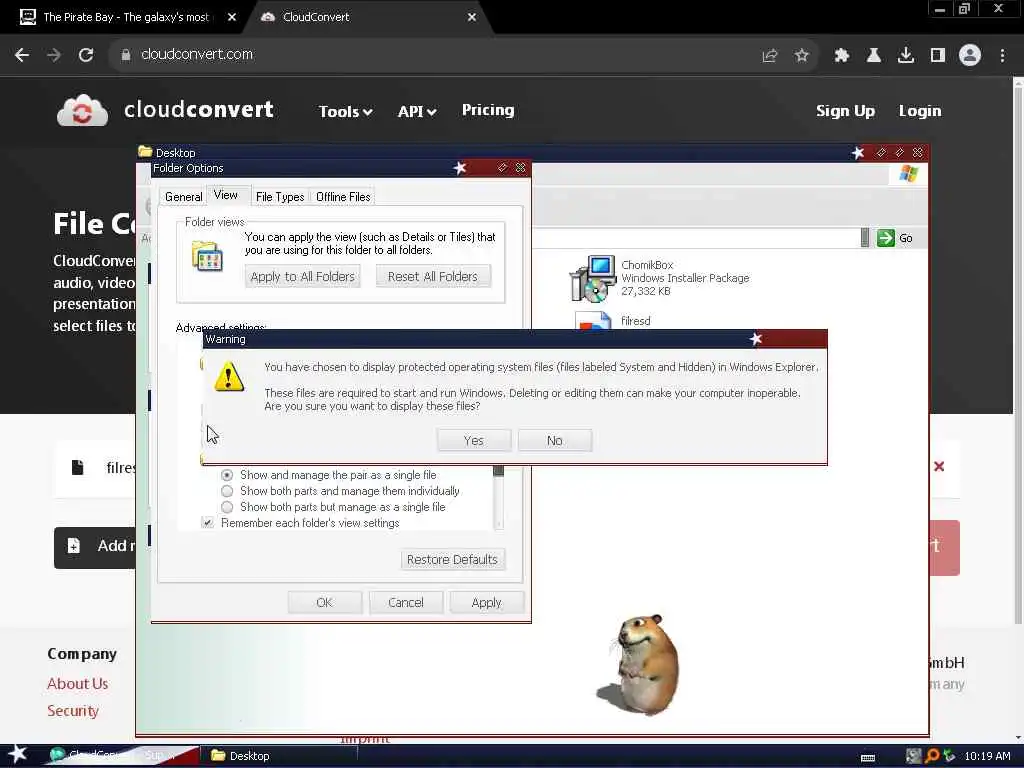Click the Windows flag logo in Desktop window
1024x768 pixels.
pyautogui.click(x=908, y=174)
